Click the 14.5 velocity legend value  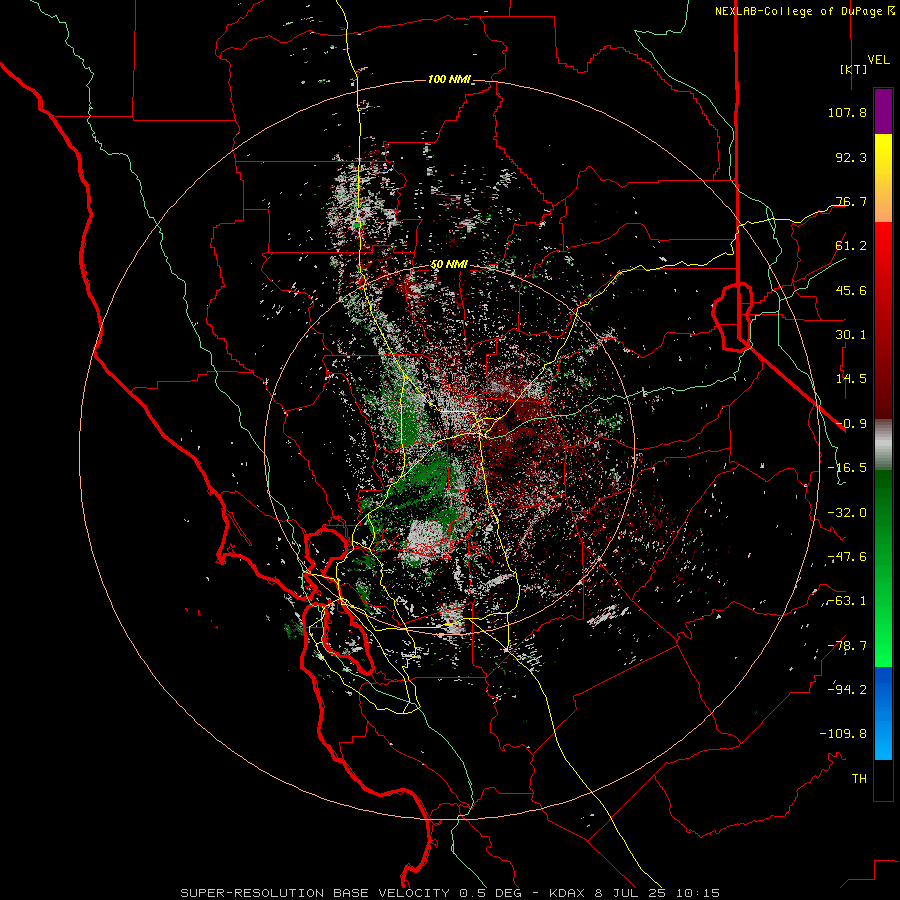851,379
